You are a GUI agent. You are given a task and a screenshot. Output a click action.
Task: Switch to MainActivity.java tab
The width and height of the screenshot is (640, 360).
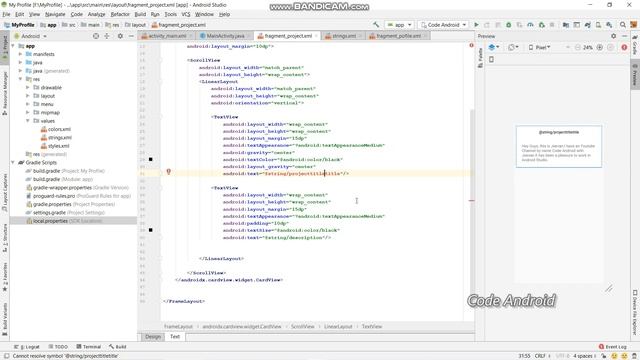(225, 36)
